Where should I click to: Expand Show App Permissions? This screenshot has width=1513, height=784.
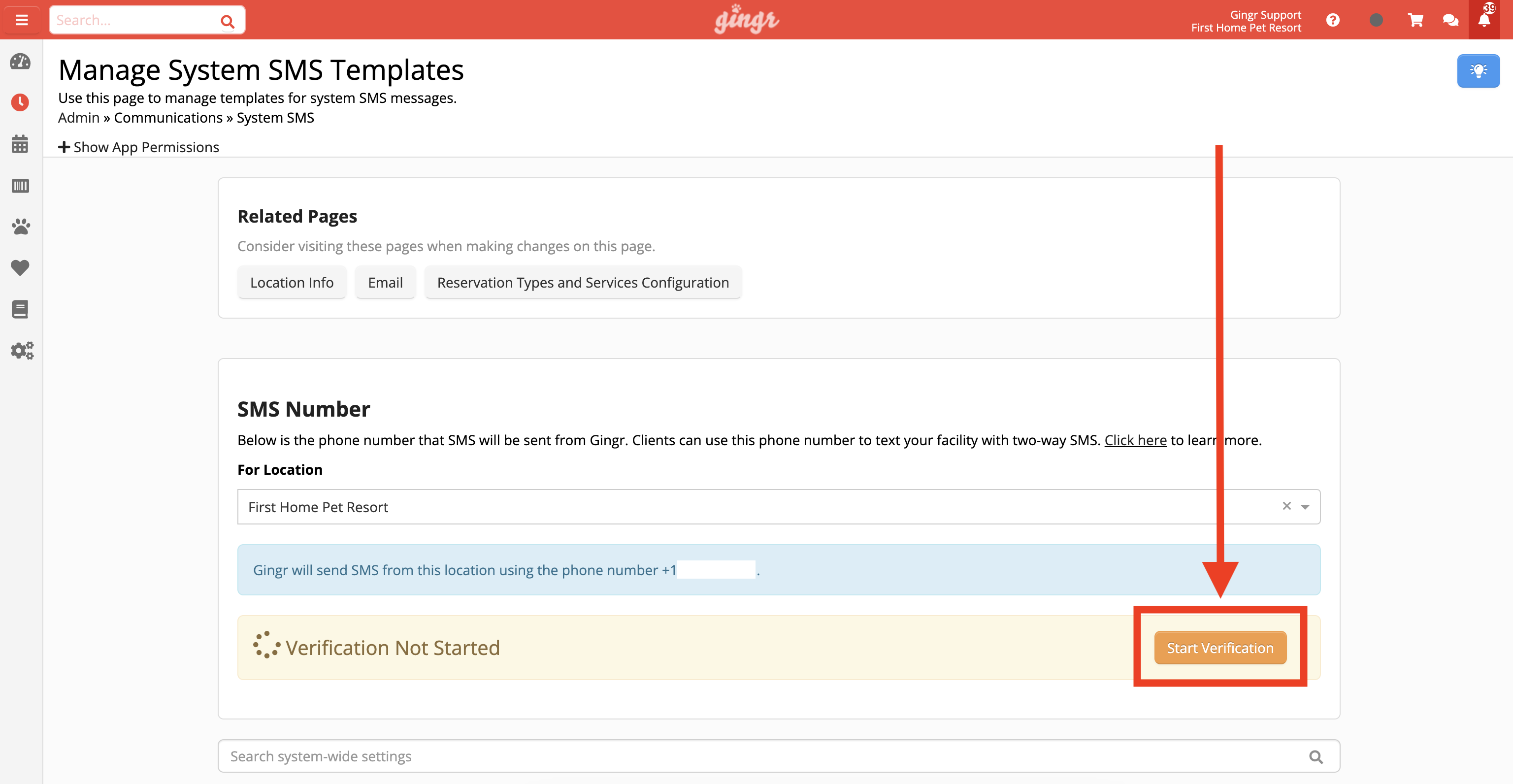tap(138, 147)
